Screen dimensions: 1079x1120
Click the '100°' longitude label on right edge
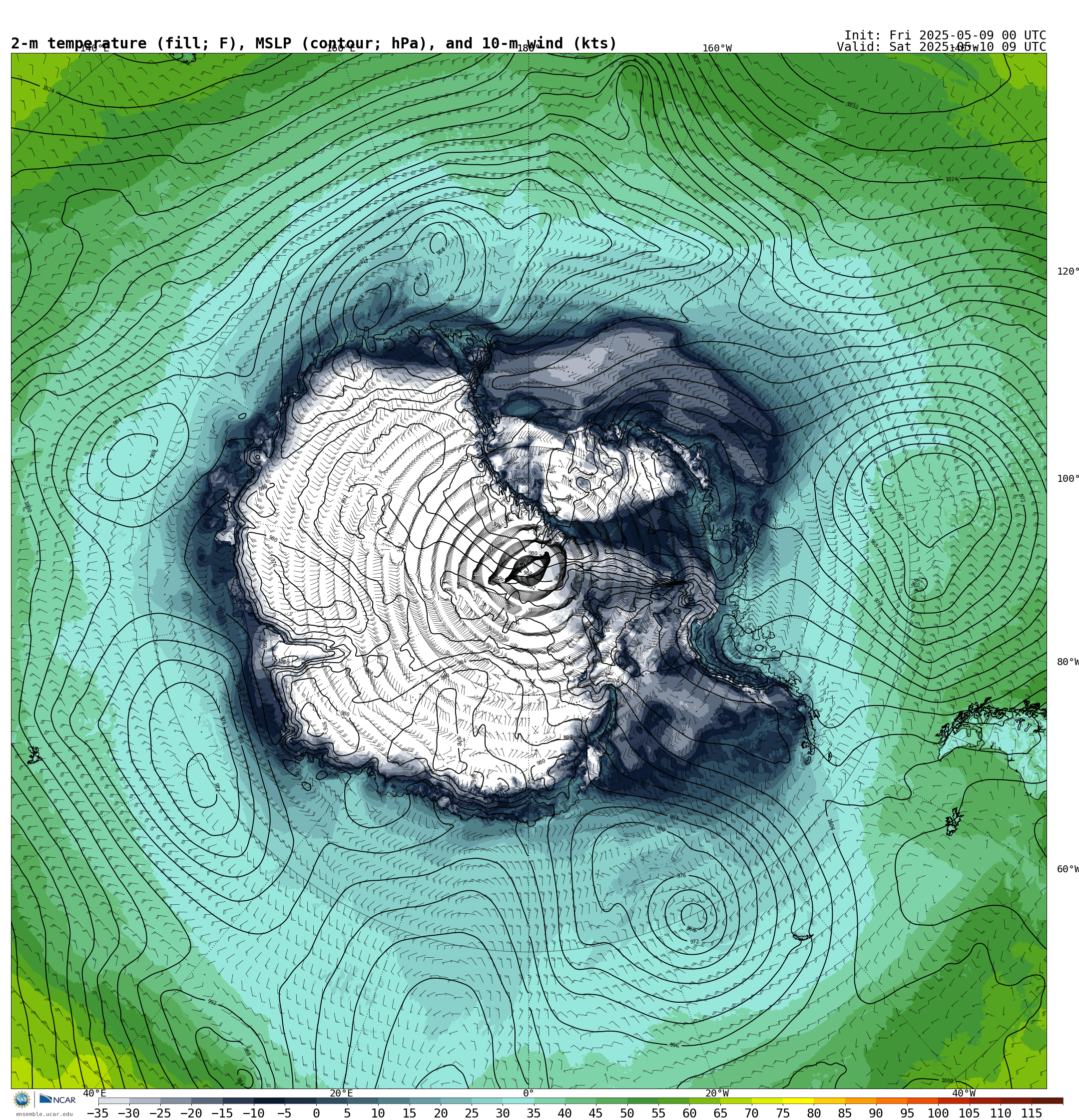(x=1067, y=479)
